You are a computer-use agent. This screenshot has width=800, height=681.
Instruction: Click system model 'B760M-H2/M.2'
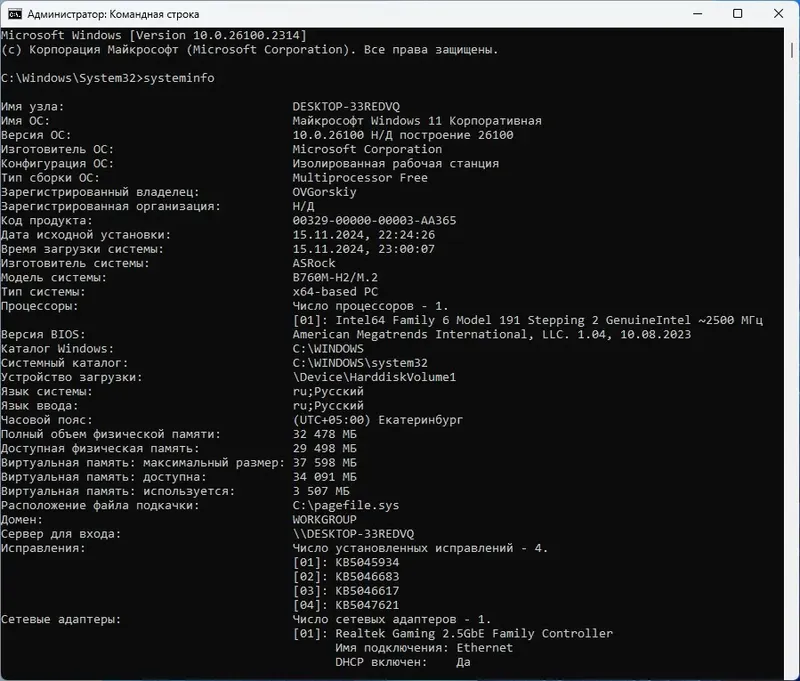click(335, 278)
